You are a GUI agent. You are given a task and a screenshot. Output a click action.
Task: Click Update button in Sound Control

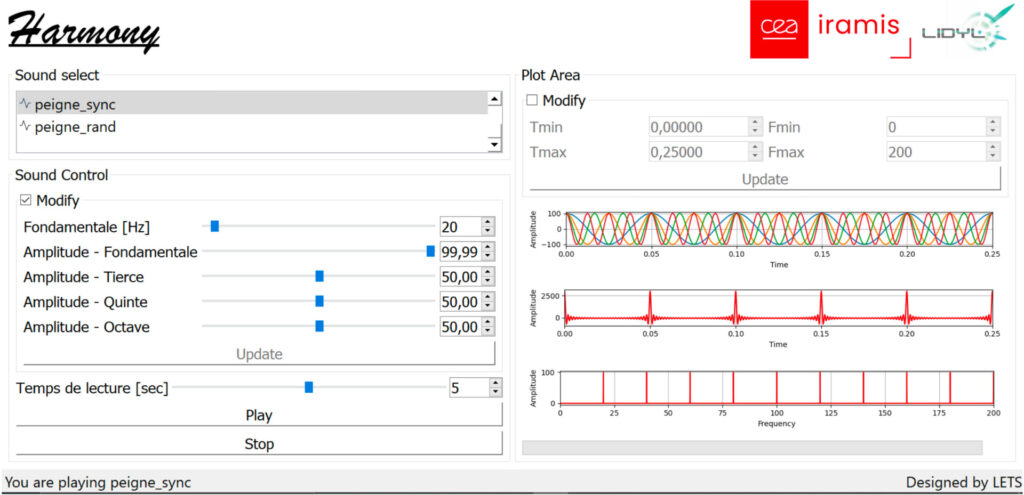tap(258, 354)
